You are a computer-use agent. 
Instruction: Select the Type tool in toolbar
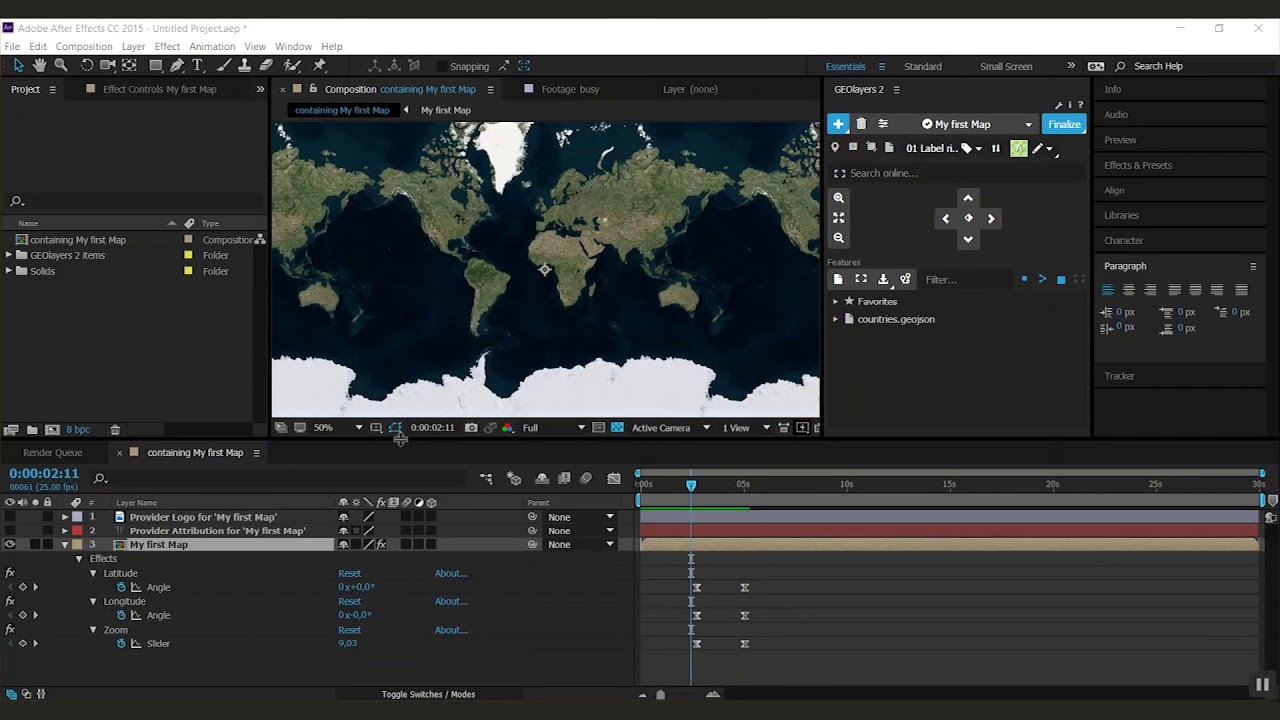point(197,65)
